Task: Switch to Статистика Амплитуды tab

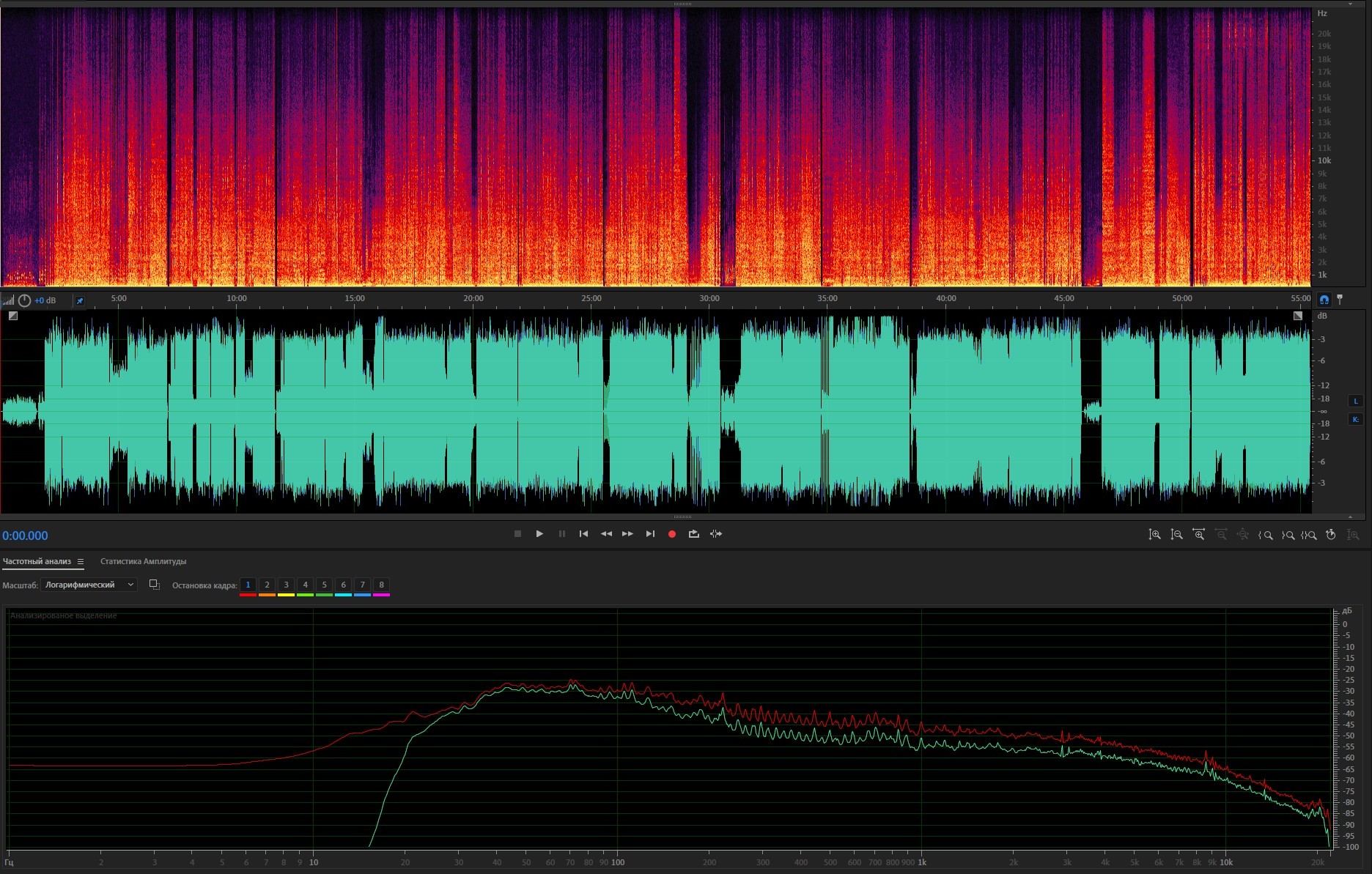Action: coord(143,562)
